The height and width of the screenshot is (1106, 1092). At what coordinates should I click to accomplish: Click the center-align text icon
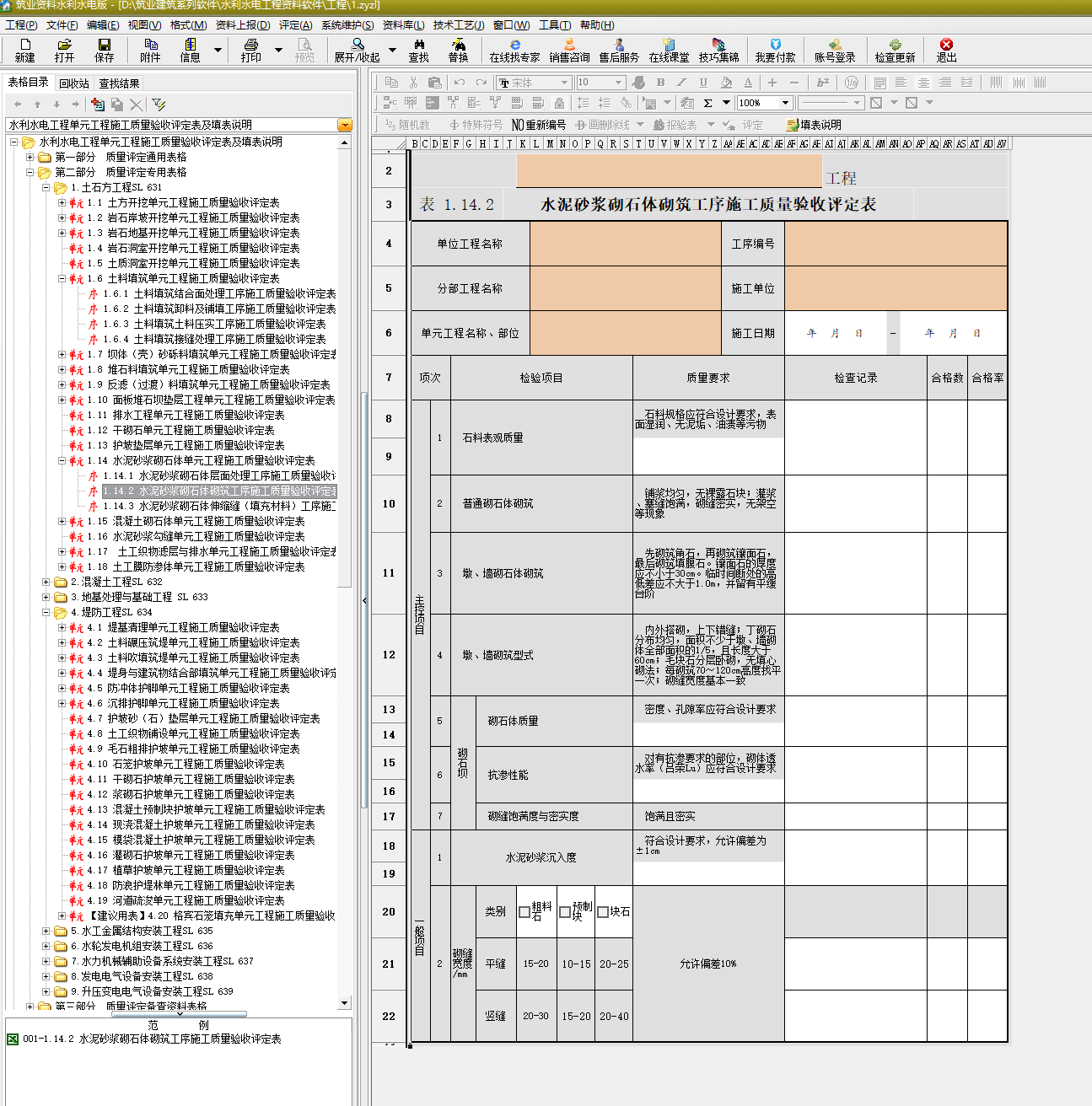(923, 83)
